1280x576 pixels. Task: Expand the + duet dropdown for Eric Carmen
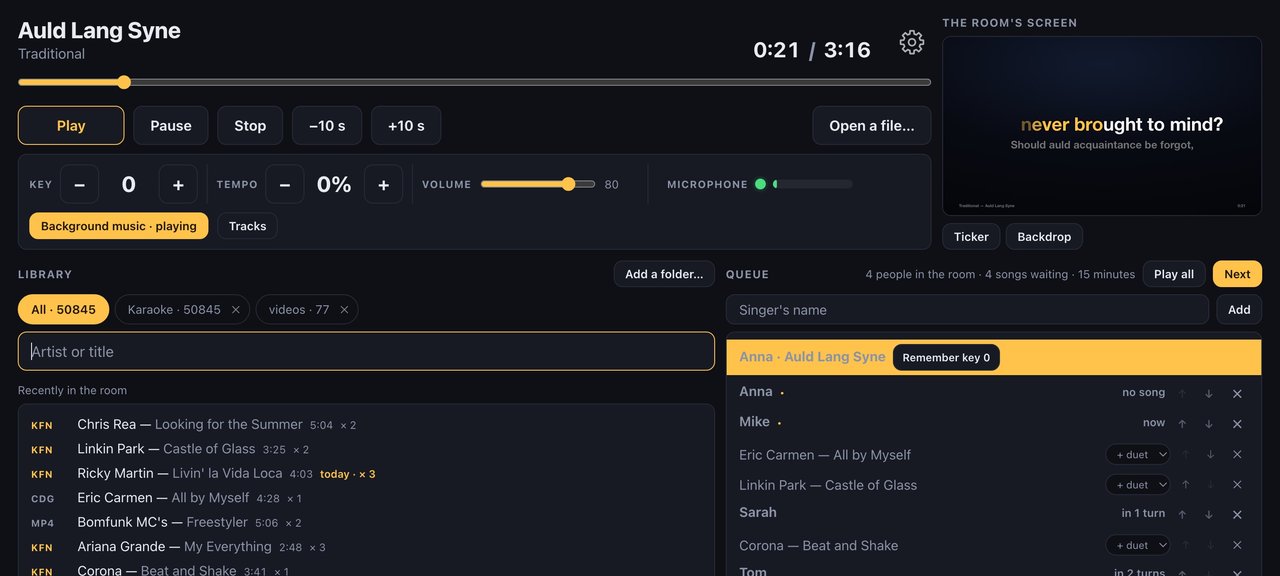(1138, 455)
